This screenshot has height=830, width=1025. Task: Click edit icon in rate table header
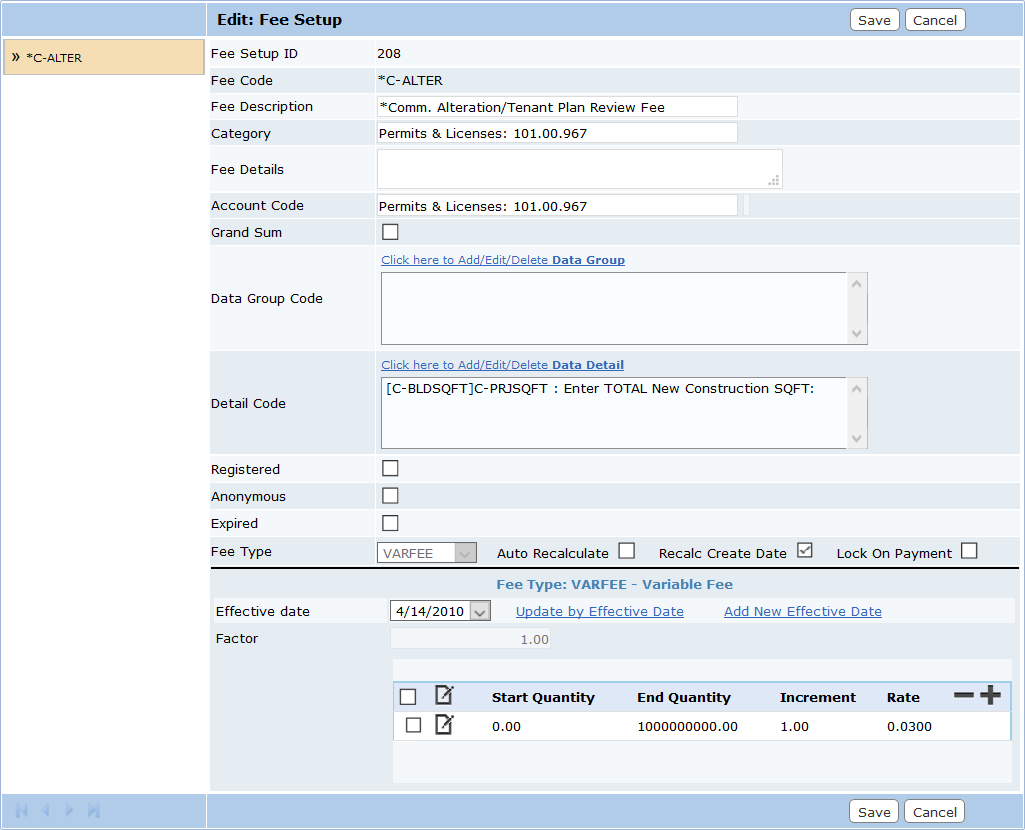(x=444, y=696)
